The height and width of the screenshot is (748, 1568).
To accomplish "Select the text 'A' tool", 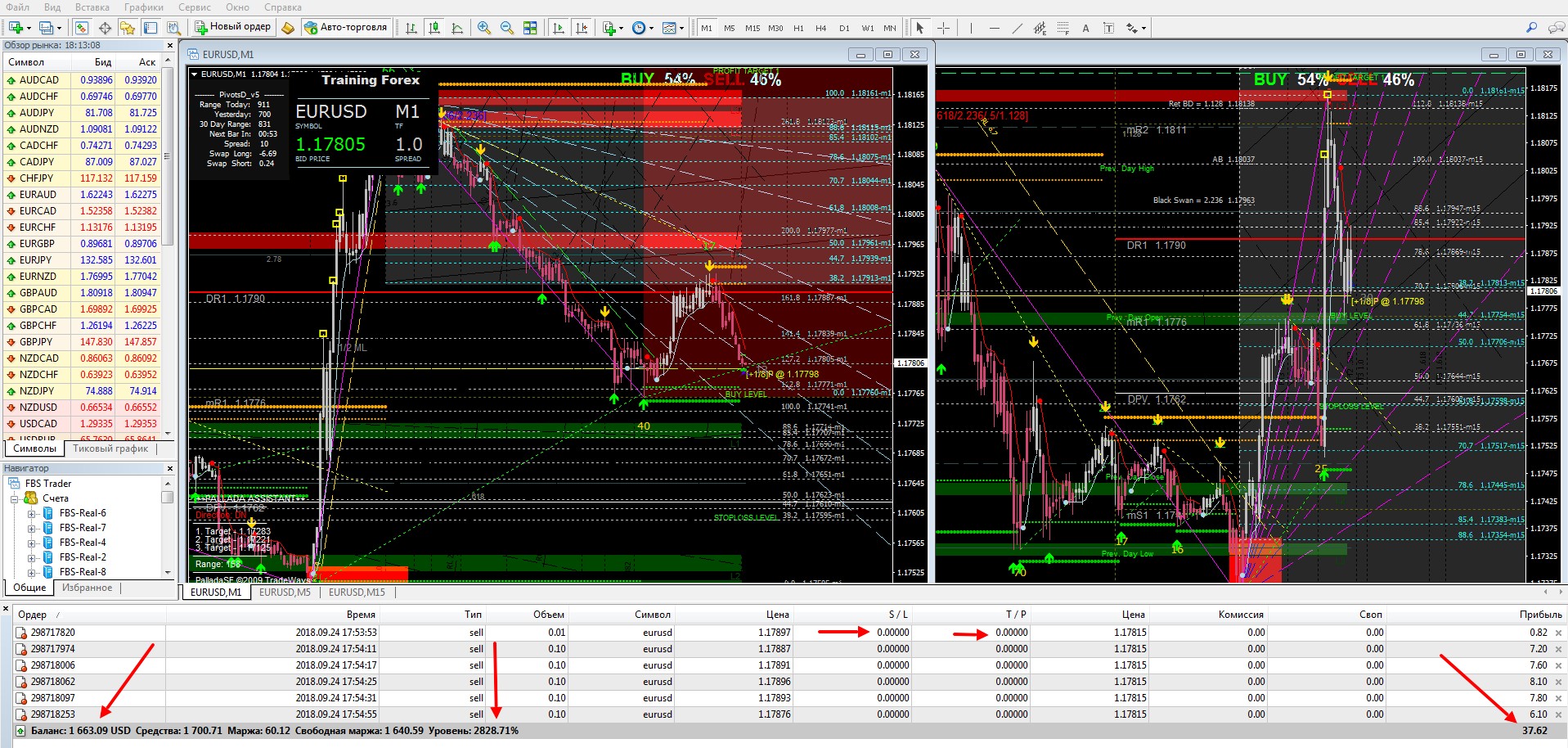I will pos(1085,28).
